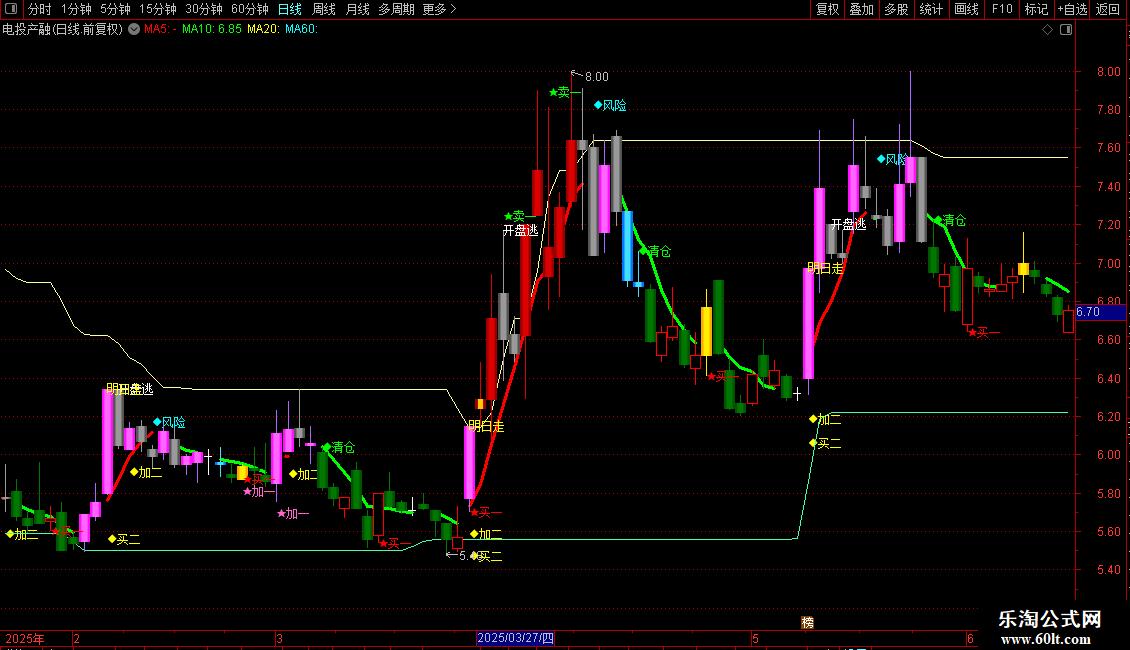The width and height of the screenshot is (1130, 650).
Task: Open the 多周期 multi-period view
Action: click(396, 9)
